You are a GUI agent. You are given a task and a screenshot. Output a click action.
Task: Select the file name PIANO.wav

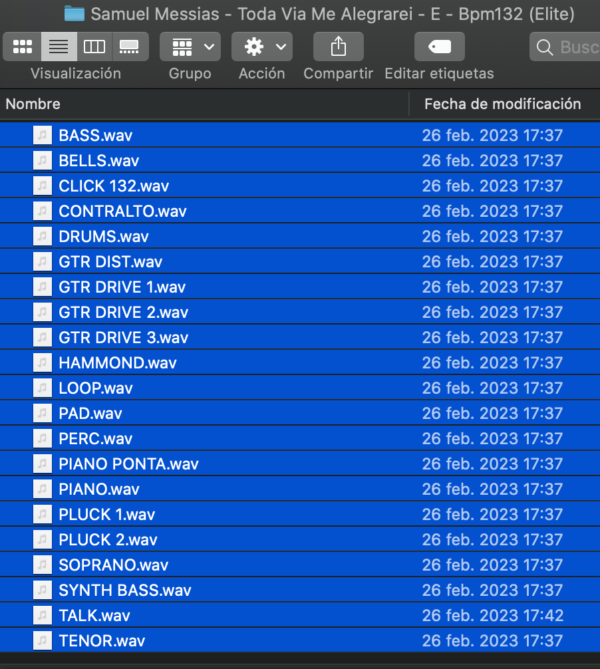pyautogui.click(x=99, y=489)
